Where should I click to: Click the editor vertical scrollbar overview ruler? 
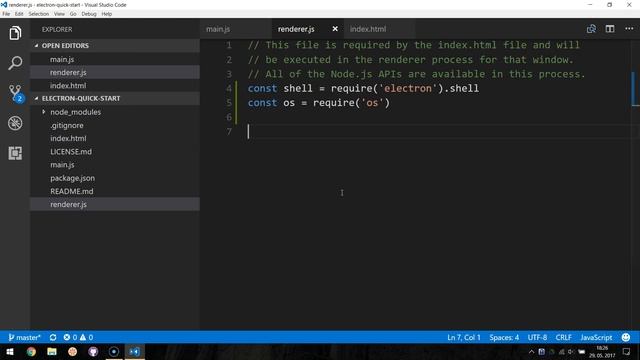coord(635,184)
